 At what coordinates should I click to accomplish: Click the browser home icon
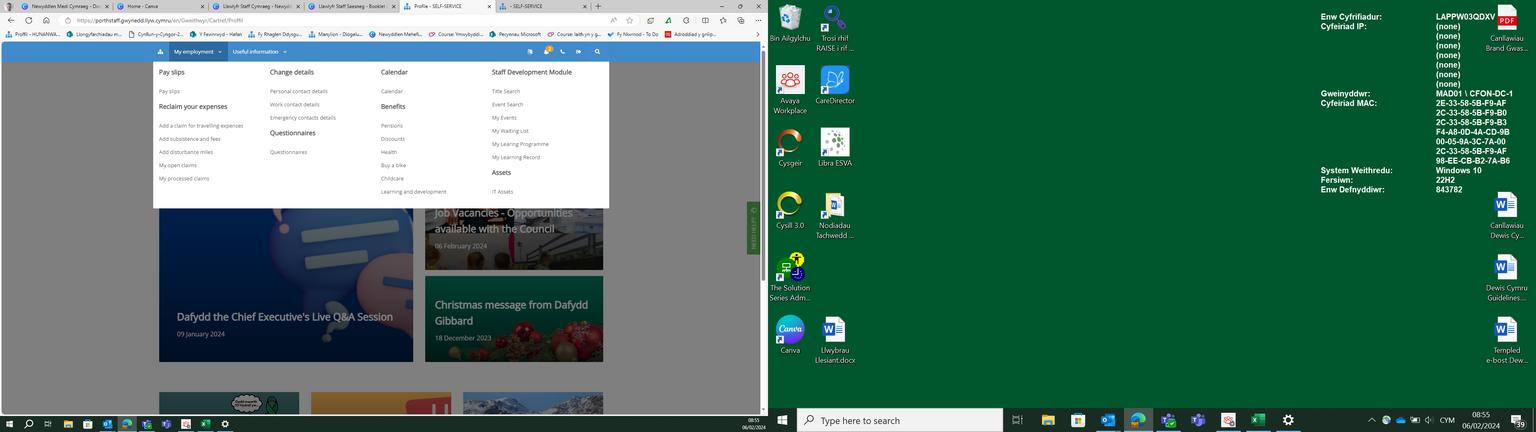coord(46,20)
